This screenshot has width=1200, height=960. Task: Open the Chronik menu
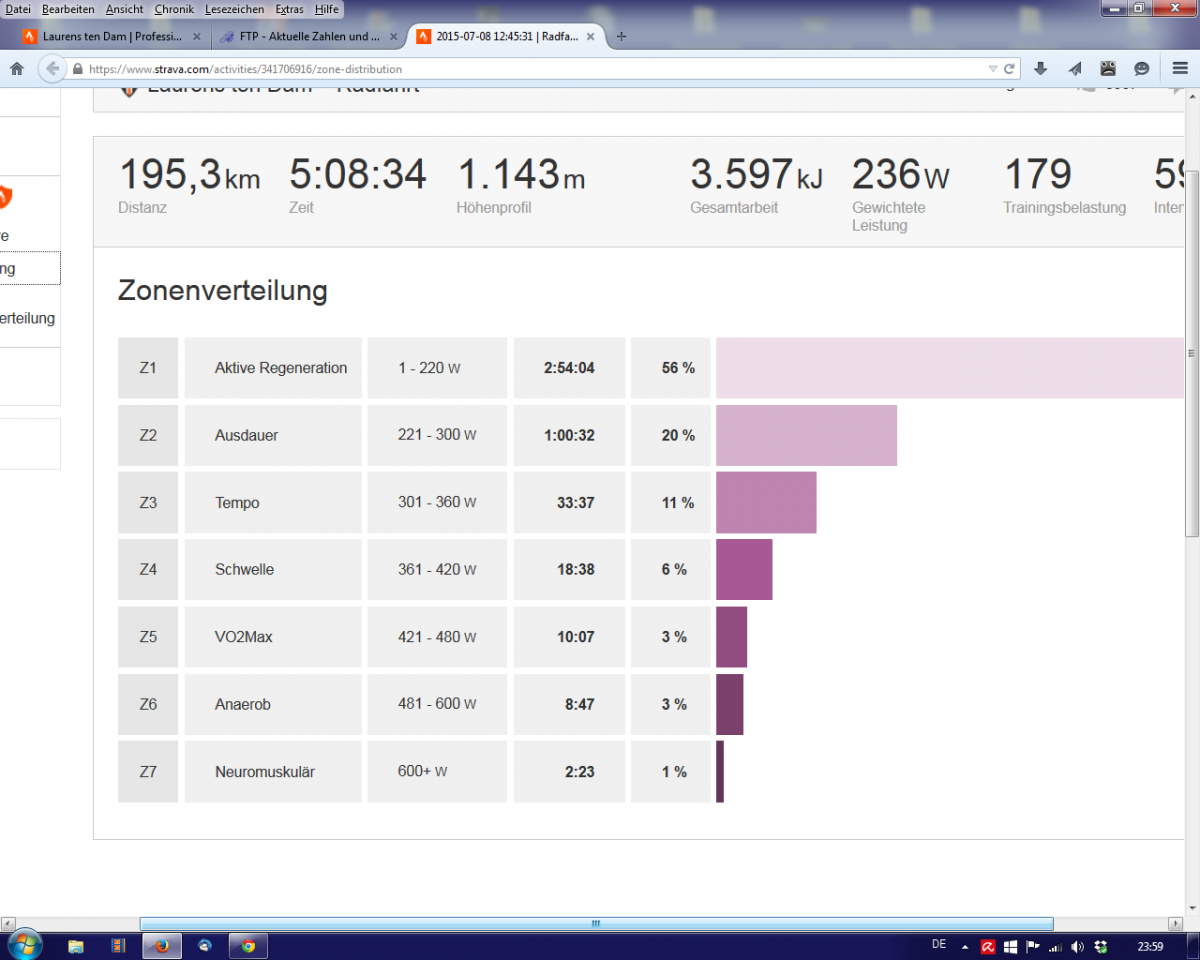174,9
